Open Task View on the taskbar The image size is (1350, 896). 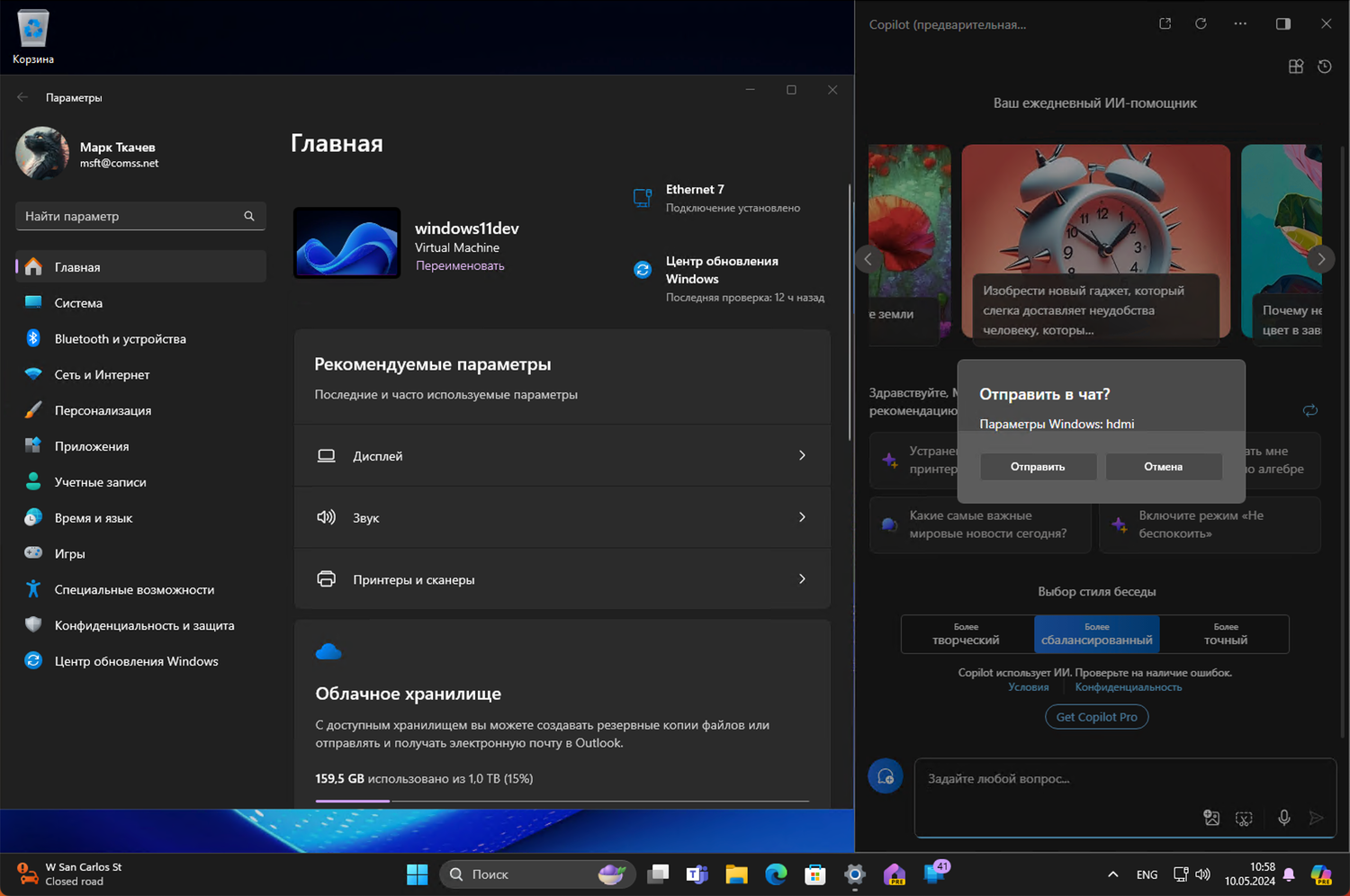point(659,874)
